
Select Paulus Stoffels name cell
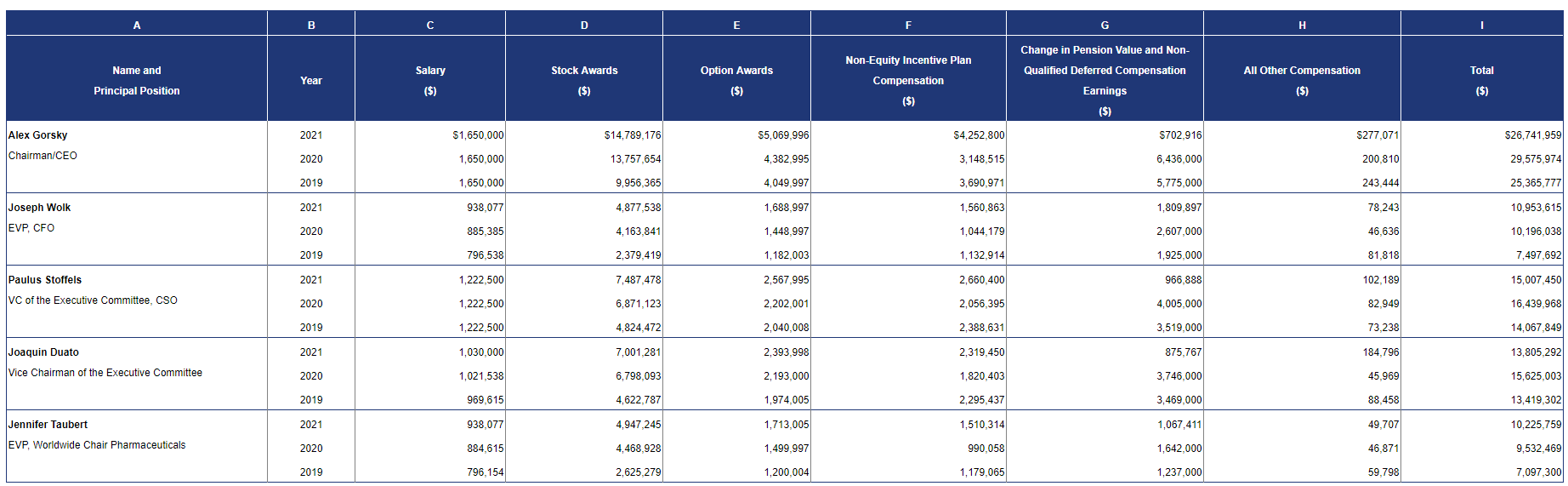point(45,280)
